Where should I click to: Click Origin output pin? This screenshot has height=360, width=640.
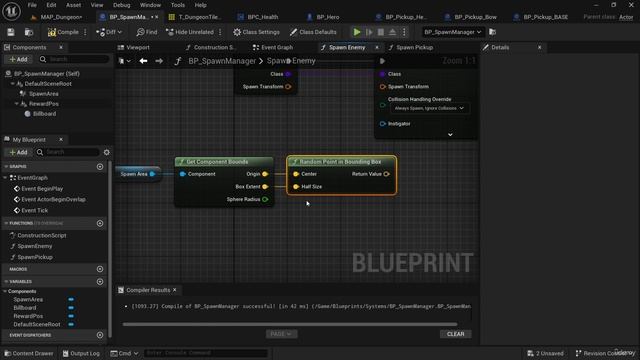tap(265, 174)
